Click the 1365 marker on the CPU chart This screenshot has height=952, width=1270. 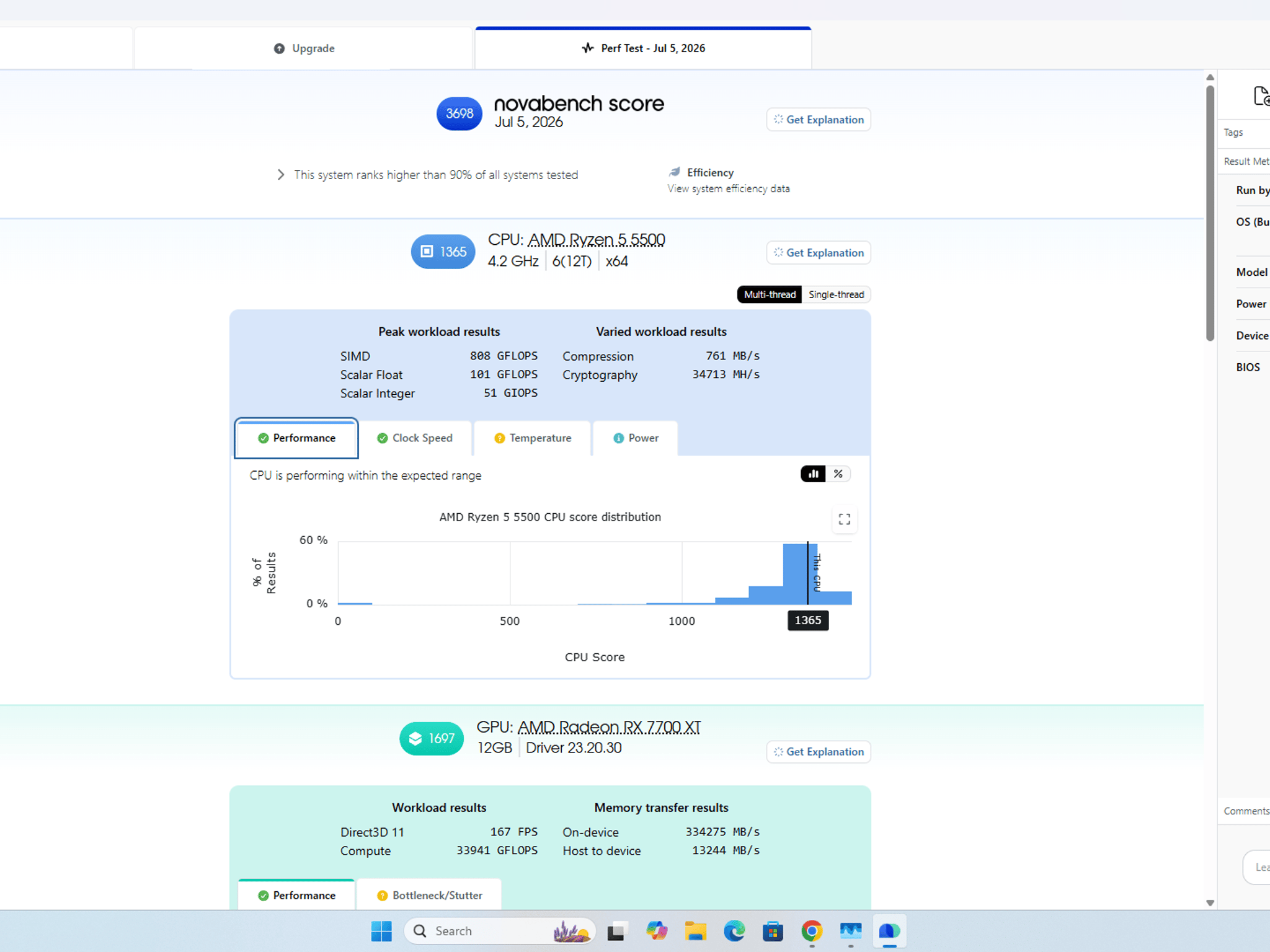pyautogui.click(x=808, y=620)
